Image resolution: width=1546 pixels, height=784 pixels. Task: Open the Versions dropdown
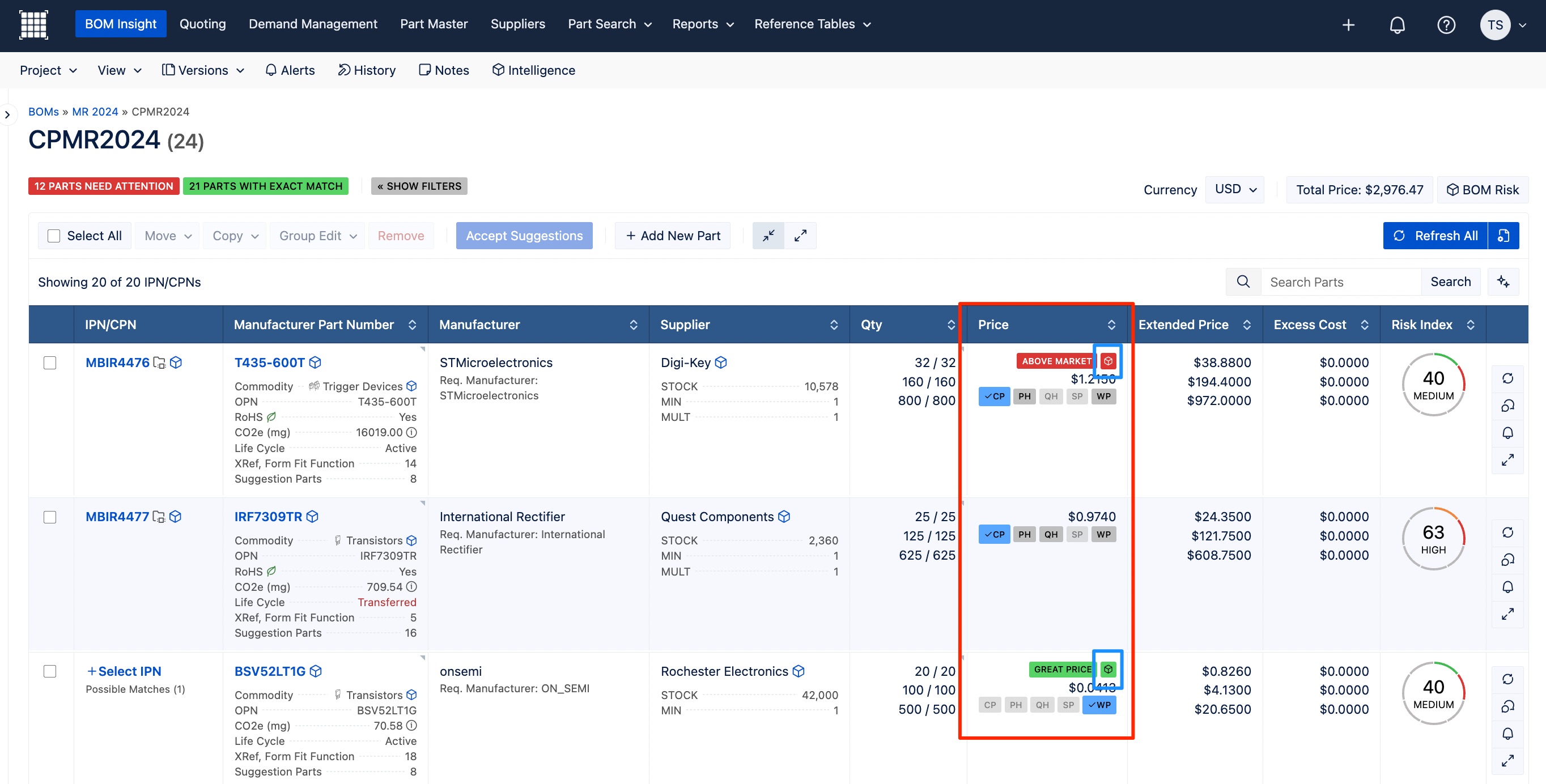(203, 70)
